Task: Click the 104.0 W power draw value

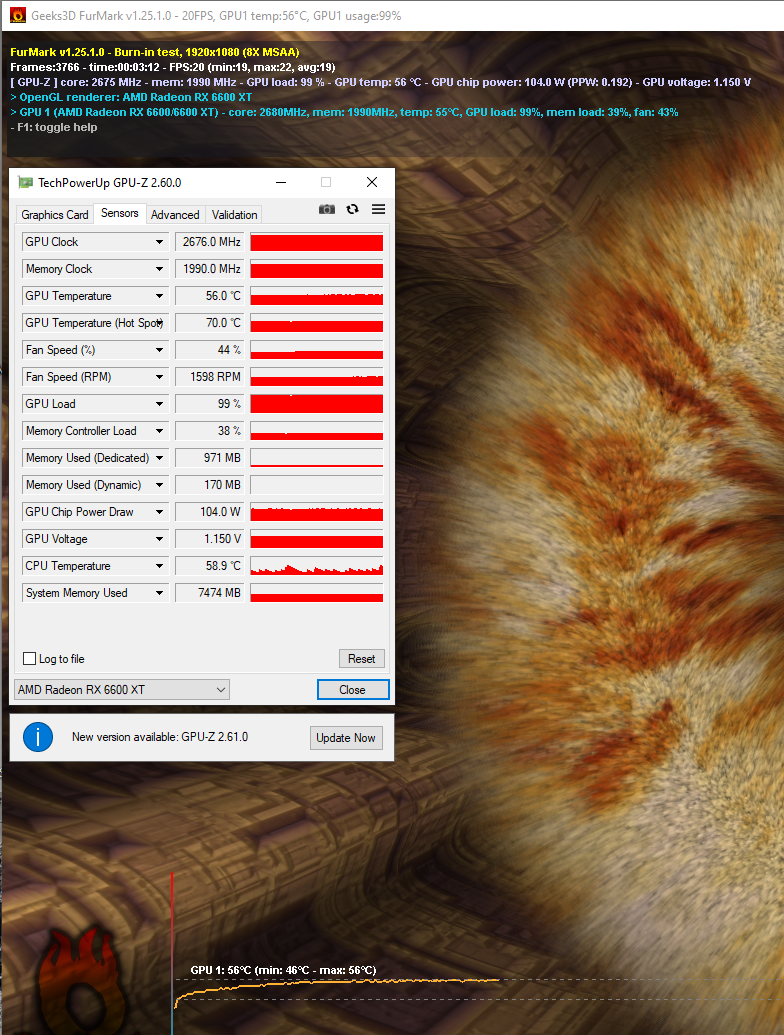Action: tap(210, 512)
